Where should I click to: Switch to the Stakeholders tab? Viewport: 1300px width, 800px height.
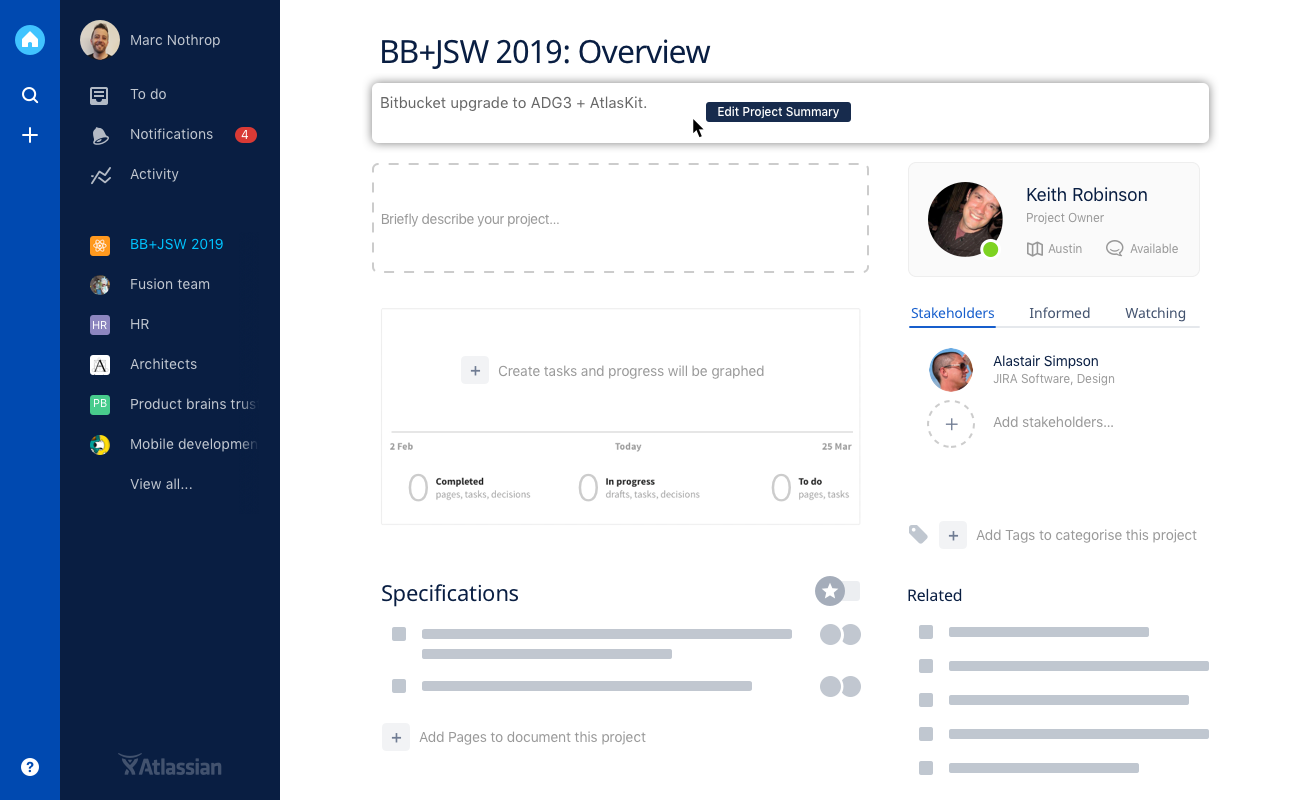coord(953,313)
